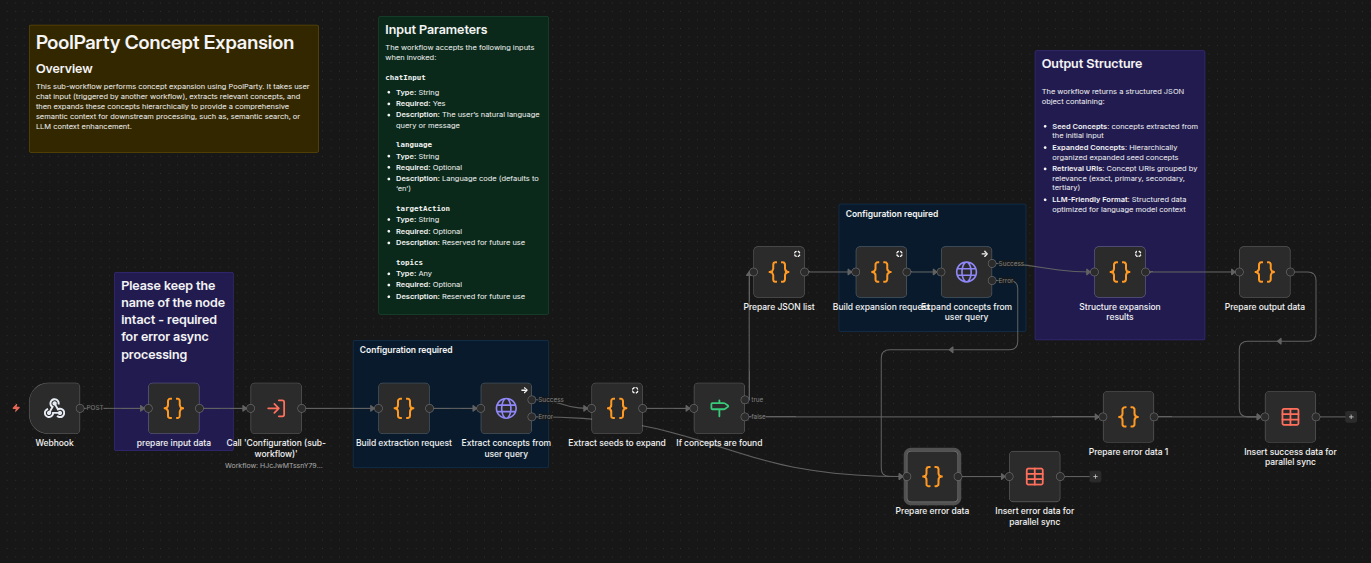The height and width of the screenshot is (563, 1371).
Task: Select the PoolParty Concept Expansion sticky note
Action: 174,89
